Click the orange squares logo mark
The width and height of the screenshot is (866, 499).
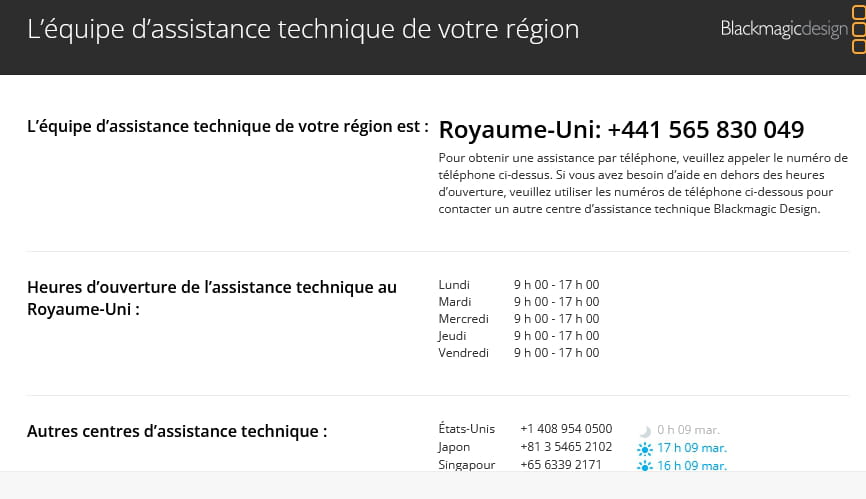point(859,29)
